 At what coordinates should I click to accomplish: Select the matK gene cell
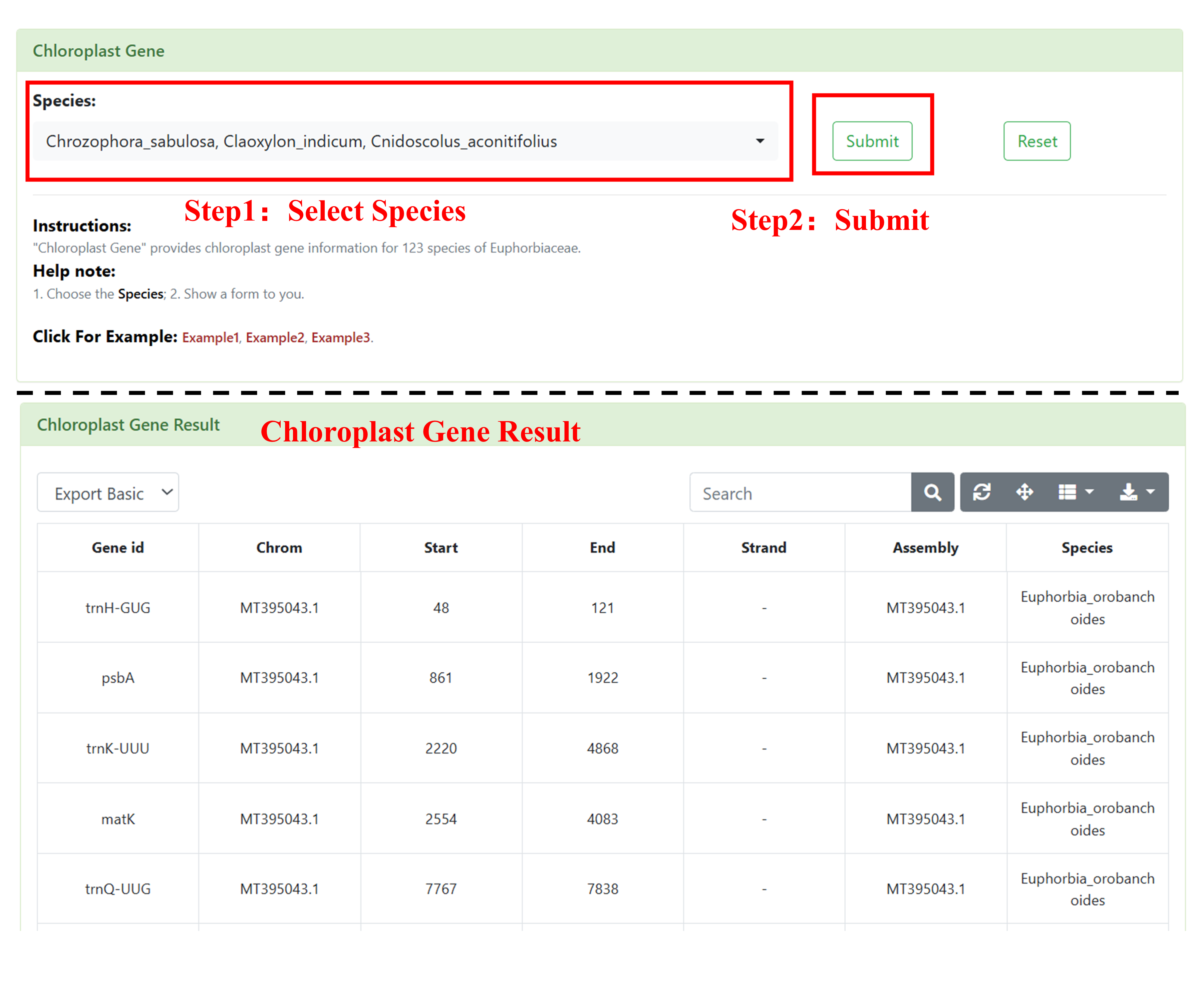coord(118,819)
